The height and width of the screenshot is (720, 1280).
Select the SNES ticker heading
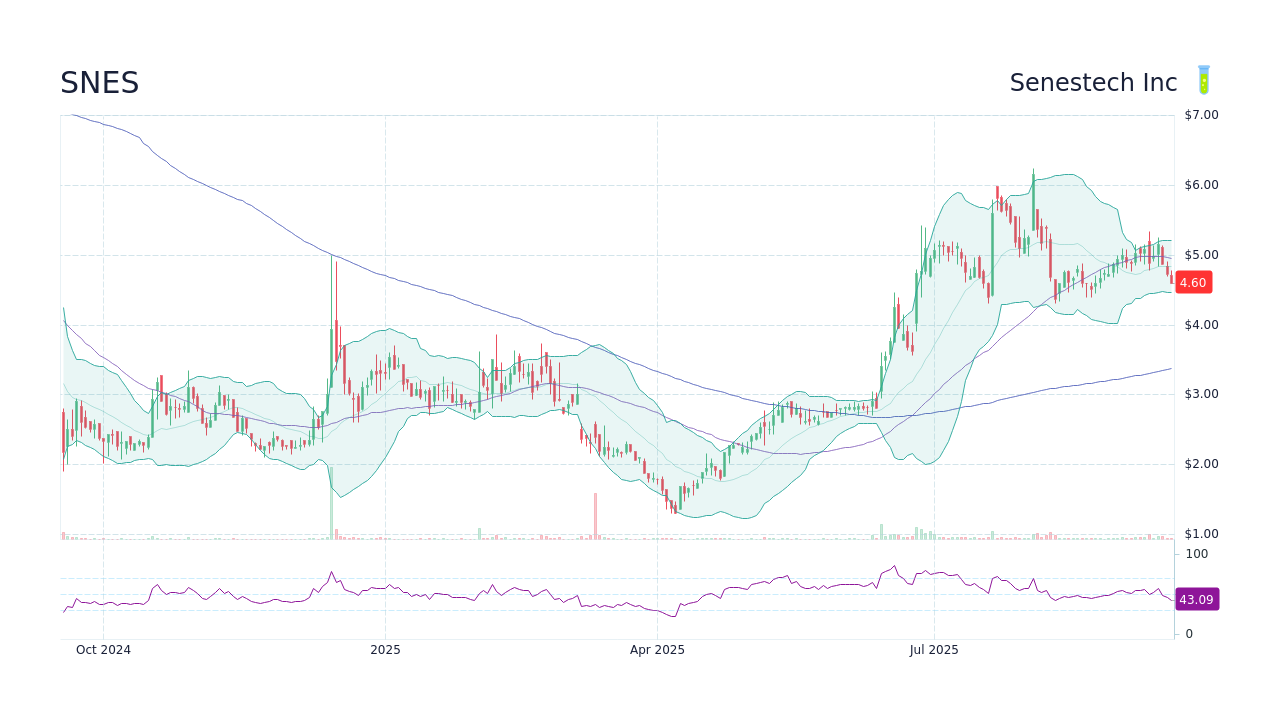99,83
